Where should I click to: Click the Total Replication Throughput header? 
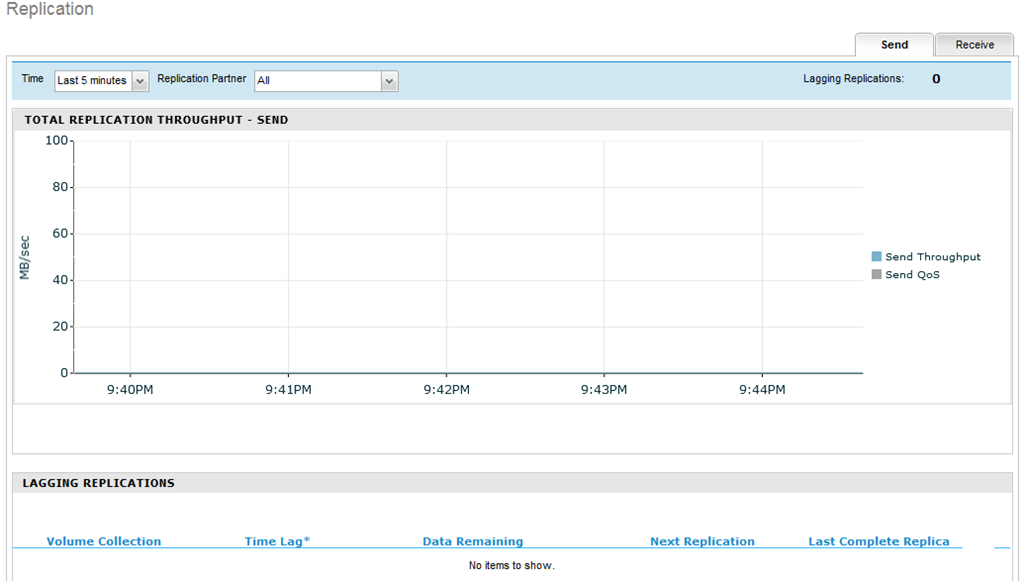pyautogui.click(x=156, y=120)
